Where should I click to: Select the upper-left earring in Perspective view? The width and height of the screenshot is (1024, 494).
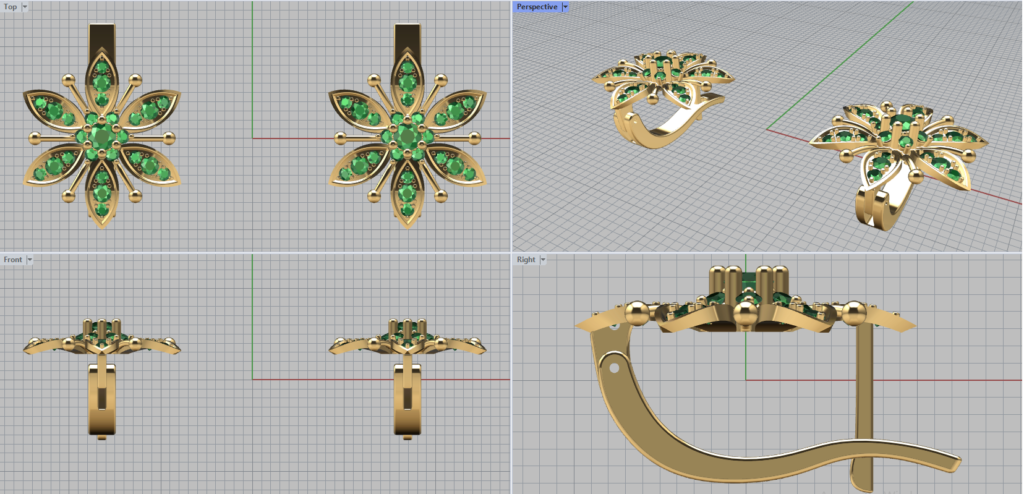pyautogui.click(x=664, y=100)
